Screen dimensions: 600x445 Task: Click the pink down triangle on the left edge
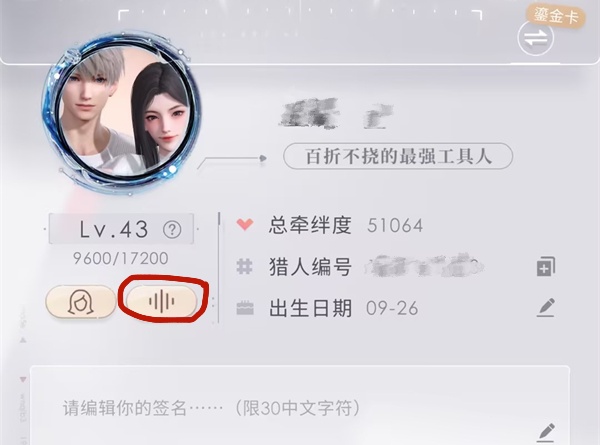click(x=23, y=379)
